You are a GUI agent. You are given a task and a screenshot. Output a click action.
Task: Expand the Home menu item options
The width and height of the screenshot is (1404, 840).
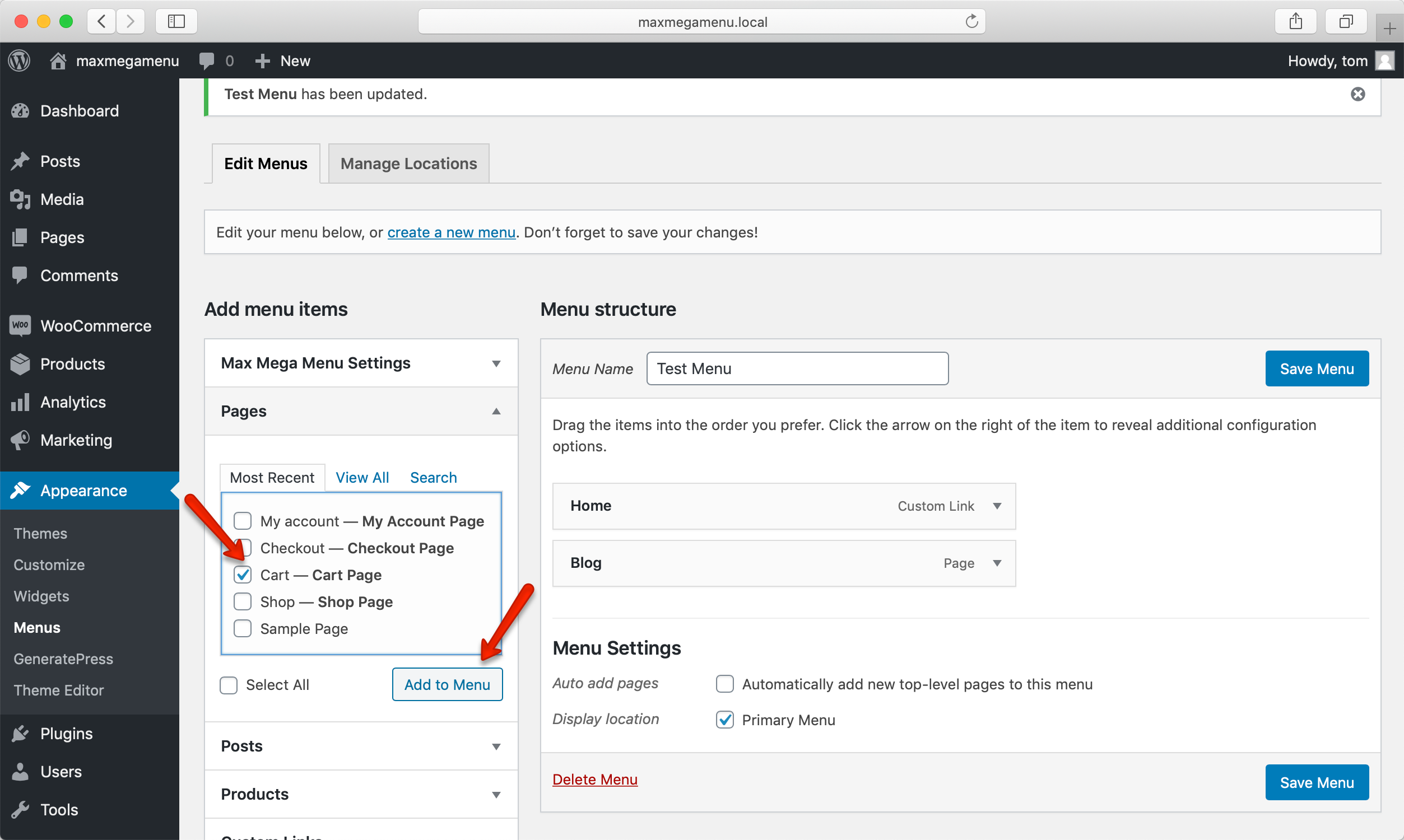pos(997,506)
